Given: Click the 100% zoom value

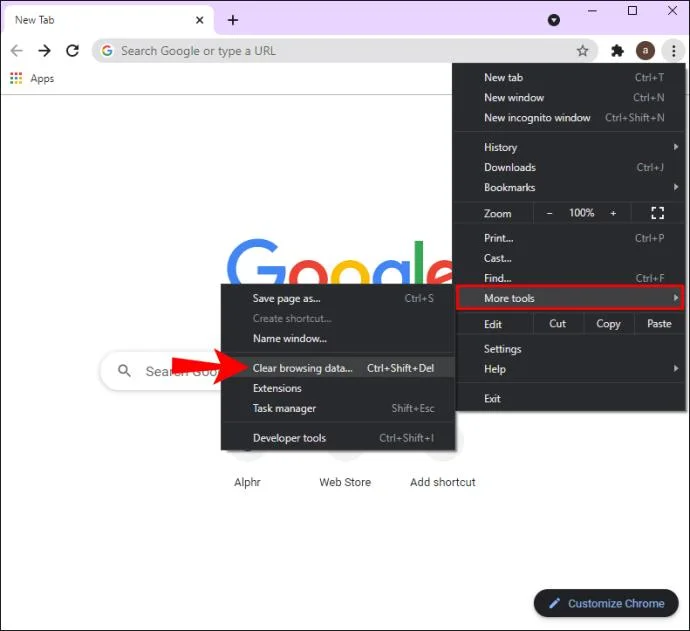Looking at the screenshot, I should tap(581, 213).
